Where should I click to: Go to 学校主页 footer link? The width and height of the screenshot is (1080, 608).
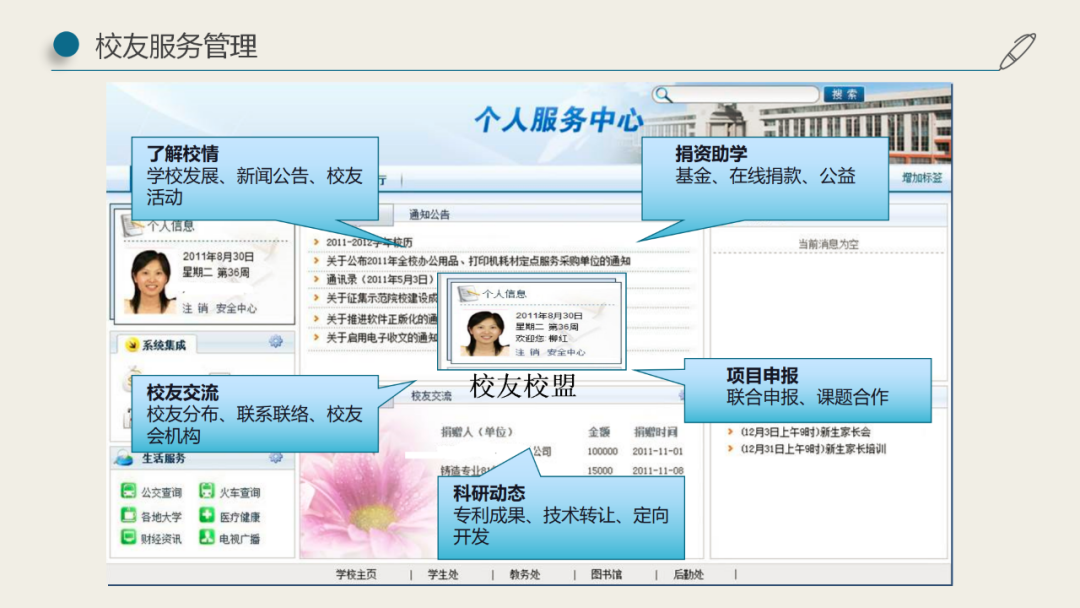coord(356,574)
